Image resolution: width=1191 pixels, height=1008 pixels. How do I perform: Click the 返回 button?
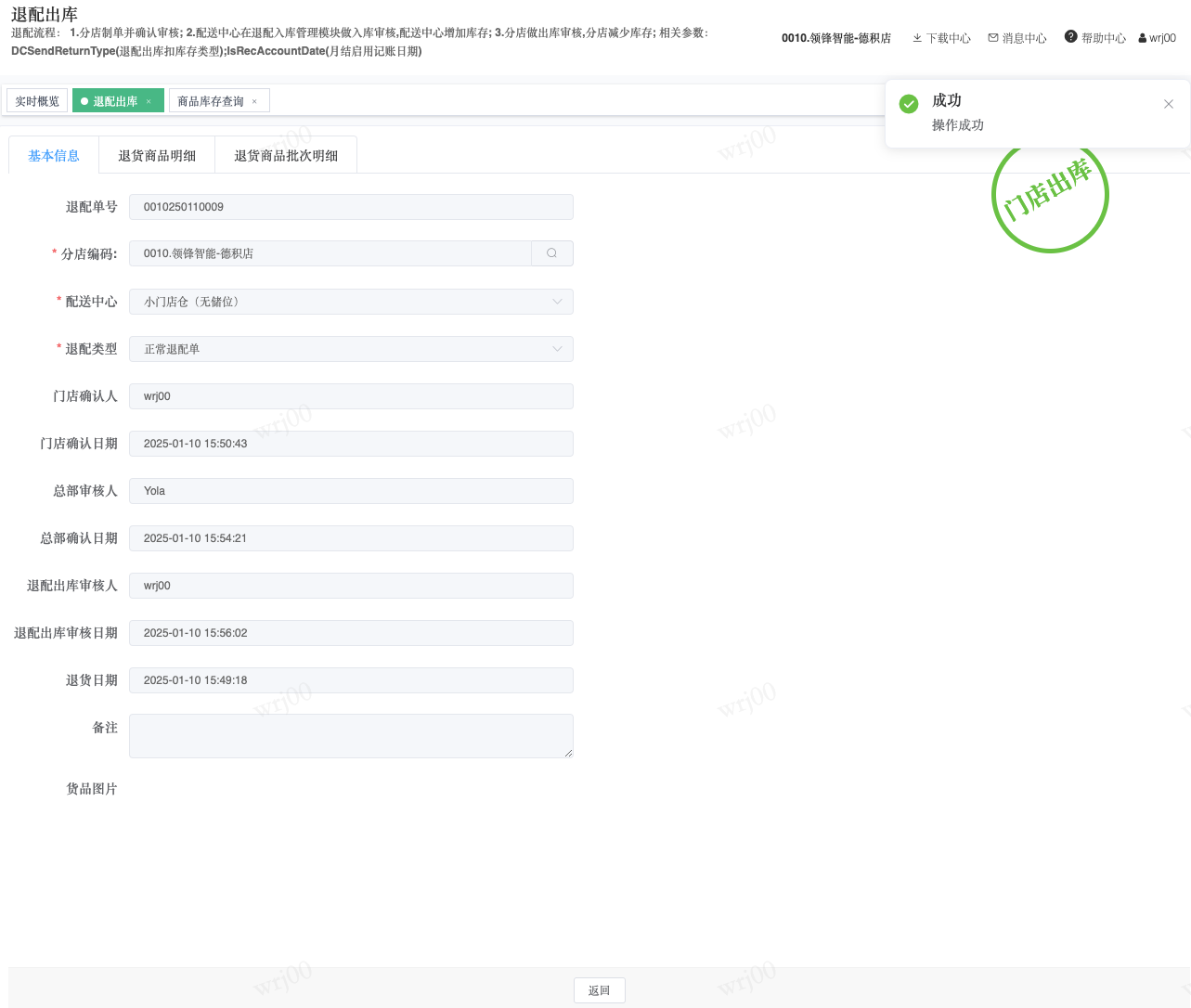click(x=600, y=990)
